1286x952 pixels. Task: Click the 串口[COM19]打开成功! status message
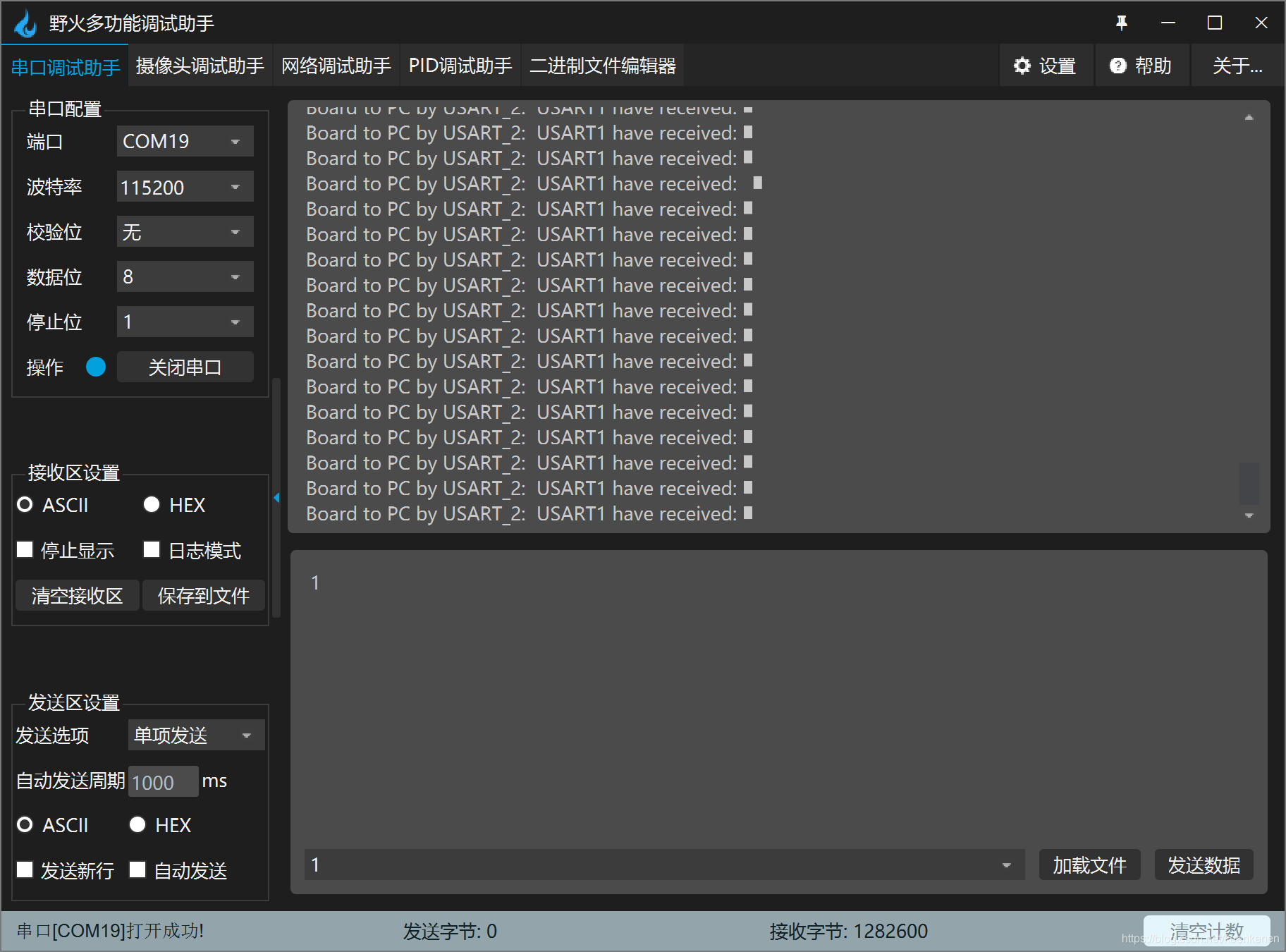(x=110, y=931)
